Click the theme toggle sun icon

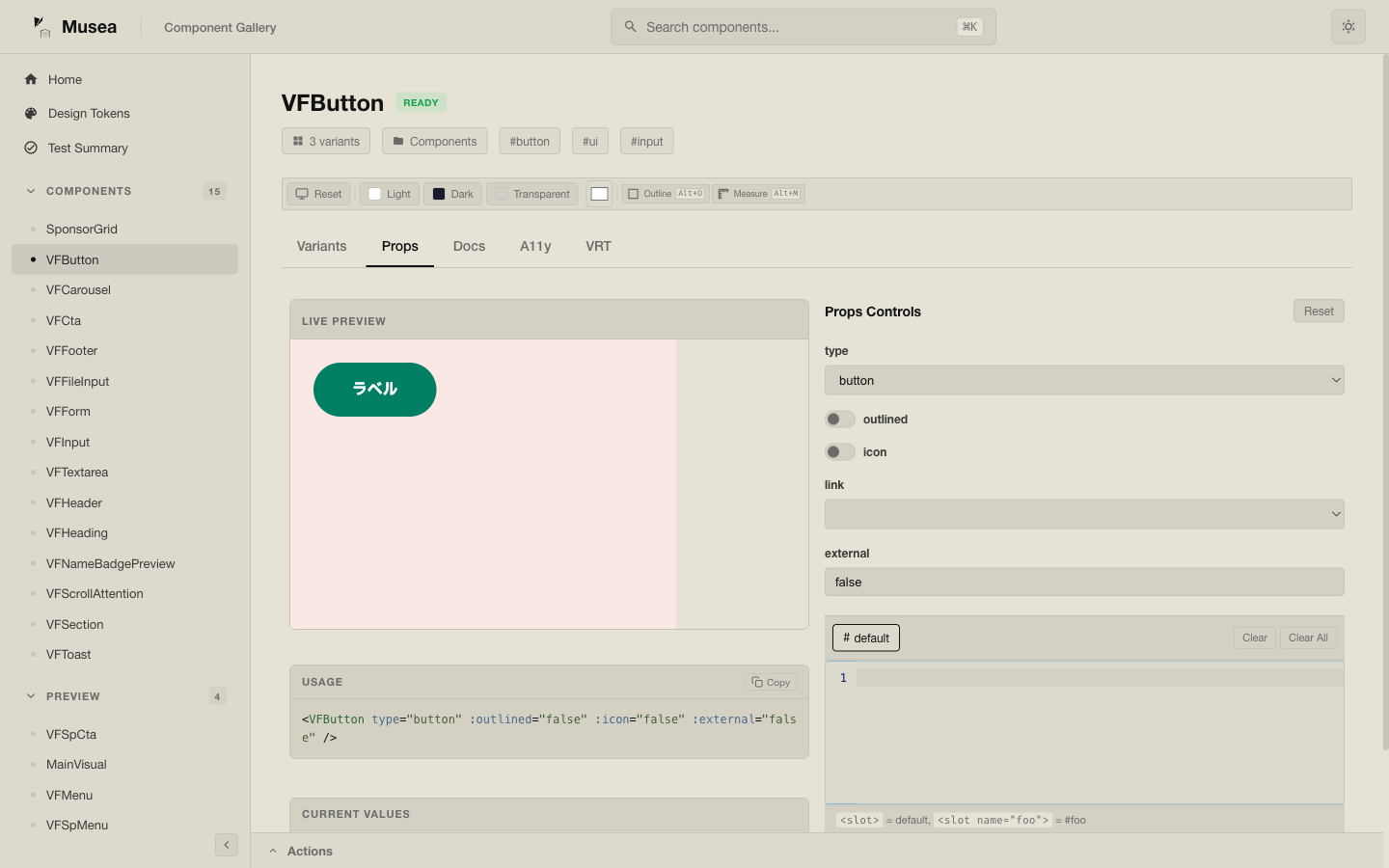tap(1348, 27)
